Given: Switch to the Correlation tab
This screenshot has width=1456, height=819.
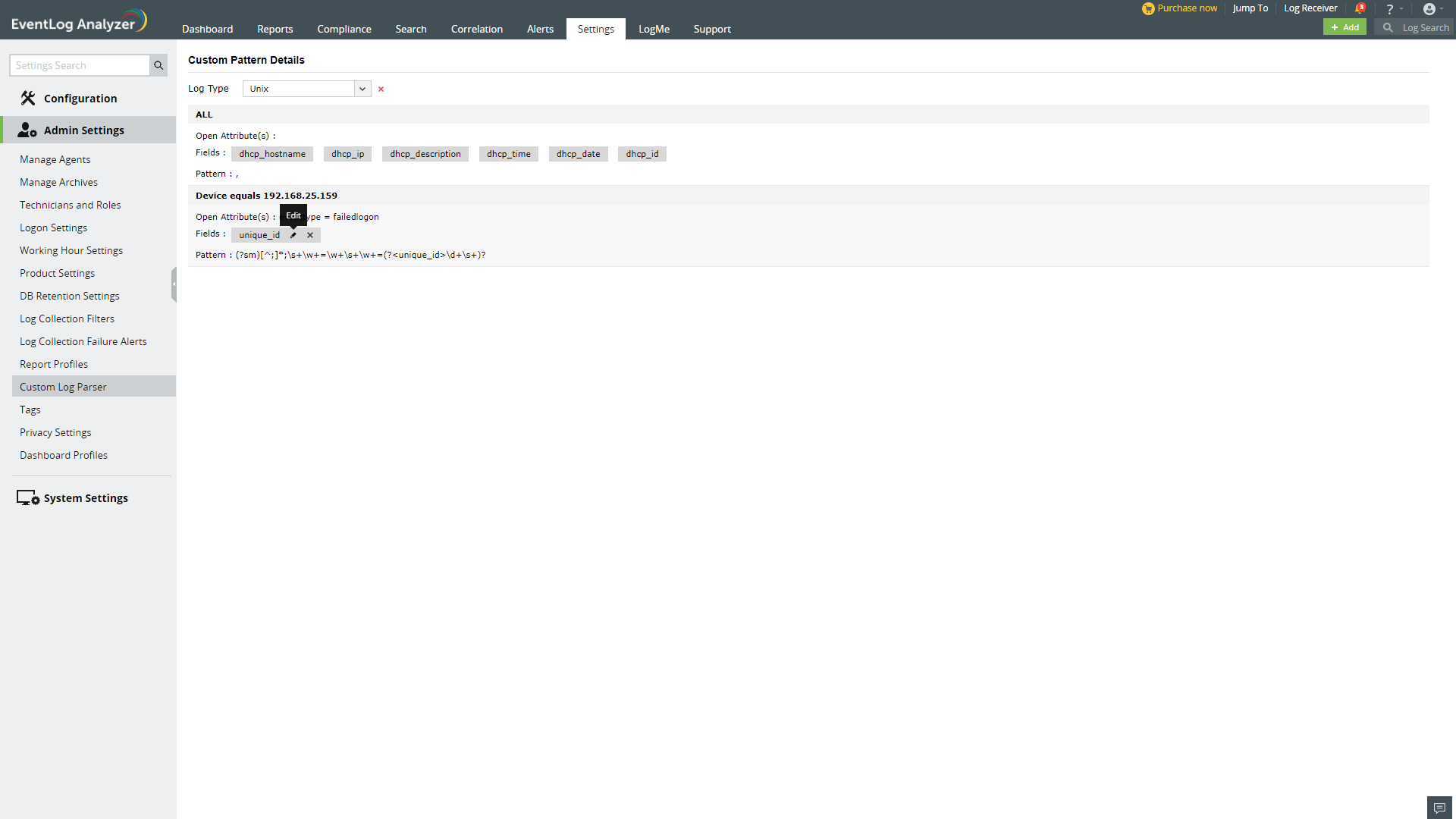Looking at the screenshot, I should (476, 29).
